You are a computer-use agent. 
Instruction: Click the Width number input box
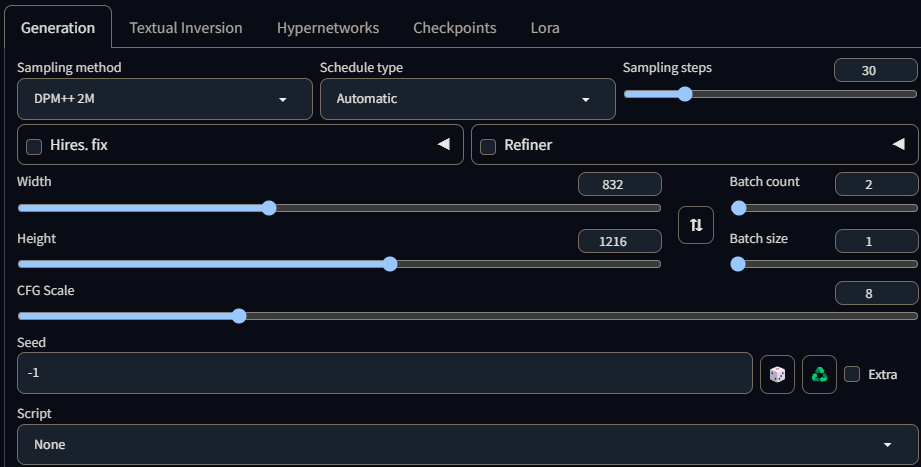click(x=620, y=184)
